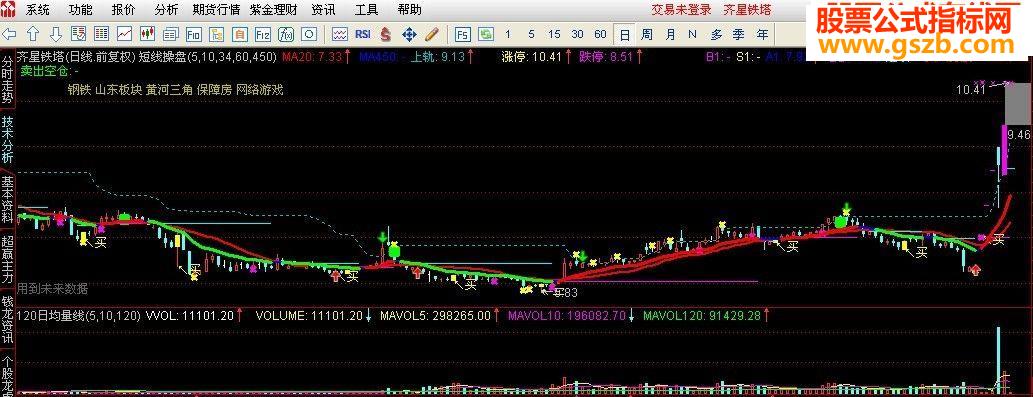The image size is (1033, 397).
Task: Open the 期货行情 menu
Action: click(216, 10)
